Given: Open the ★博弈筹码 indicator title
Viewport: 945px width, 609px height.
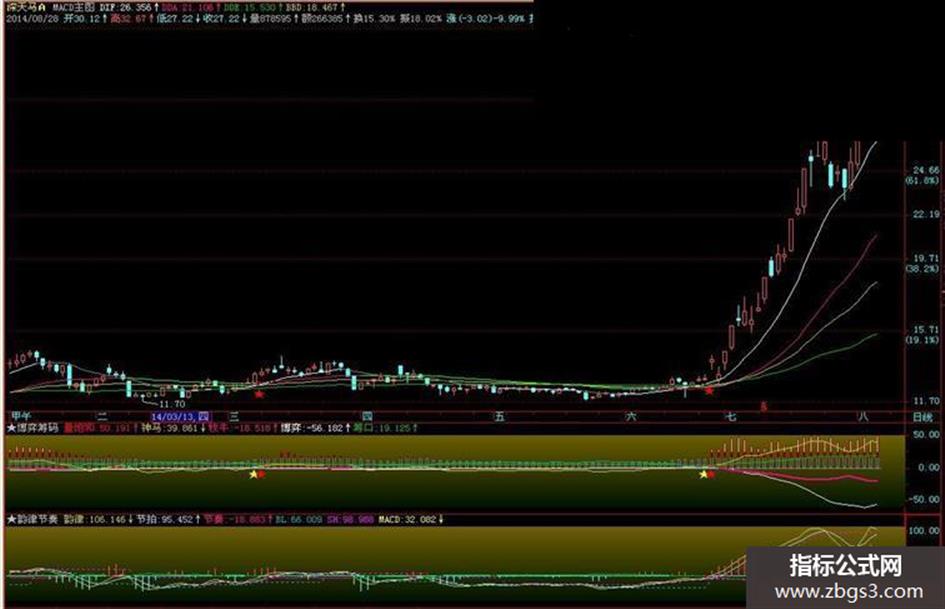Looking at the screenshot, I should [x=33, y=428].
